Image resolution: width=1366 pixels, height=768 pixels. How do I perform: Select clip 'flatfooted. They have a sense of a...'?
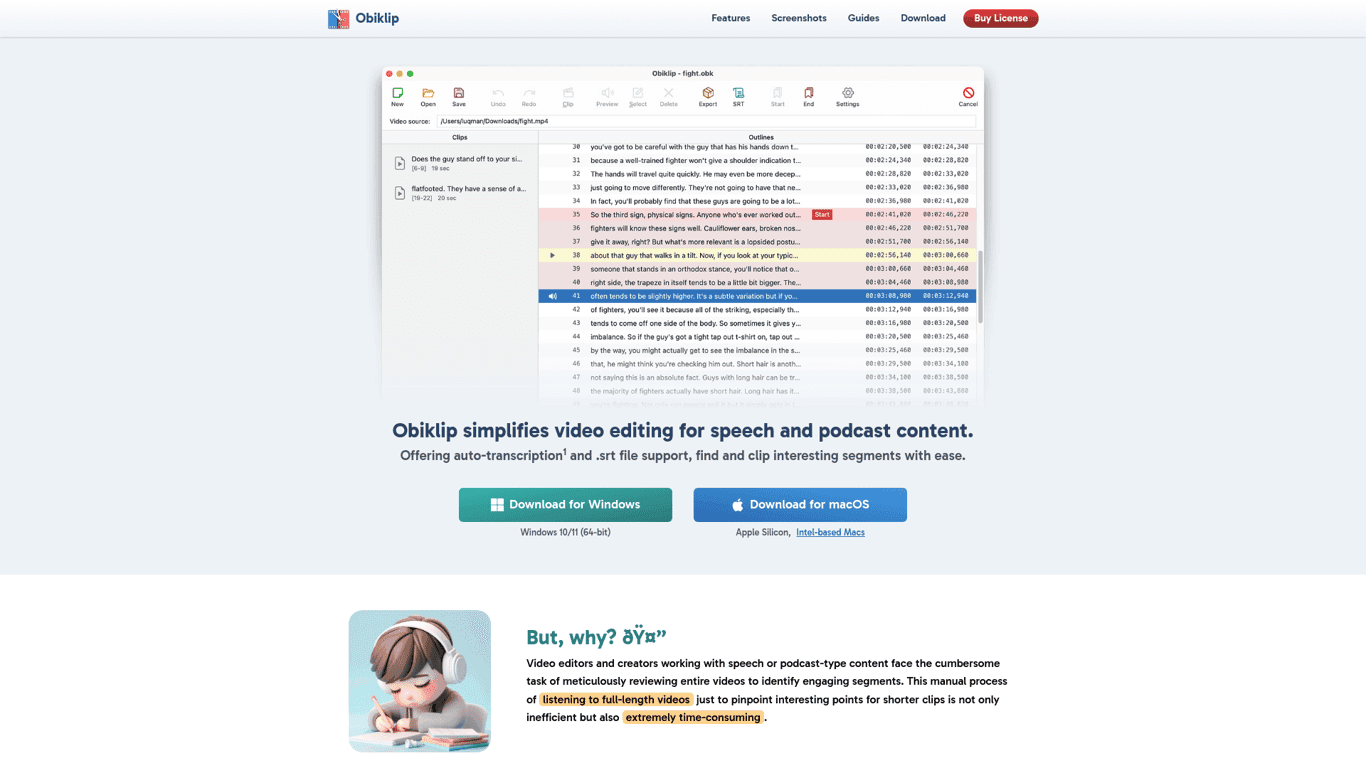(x=460, y=192)
